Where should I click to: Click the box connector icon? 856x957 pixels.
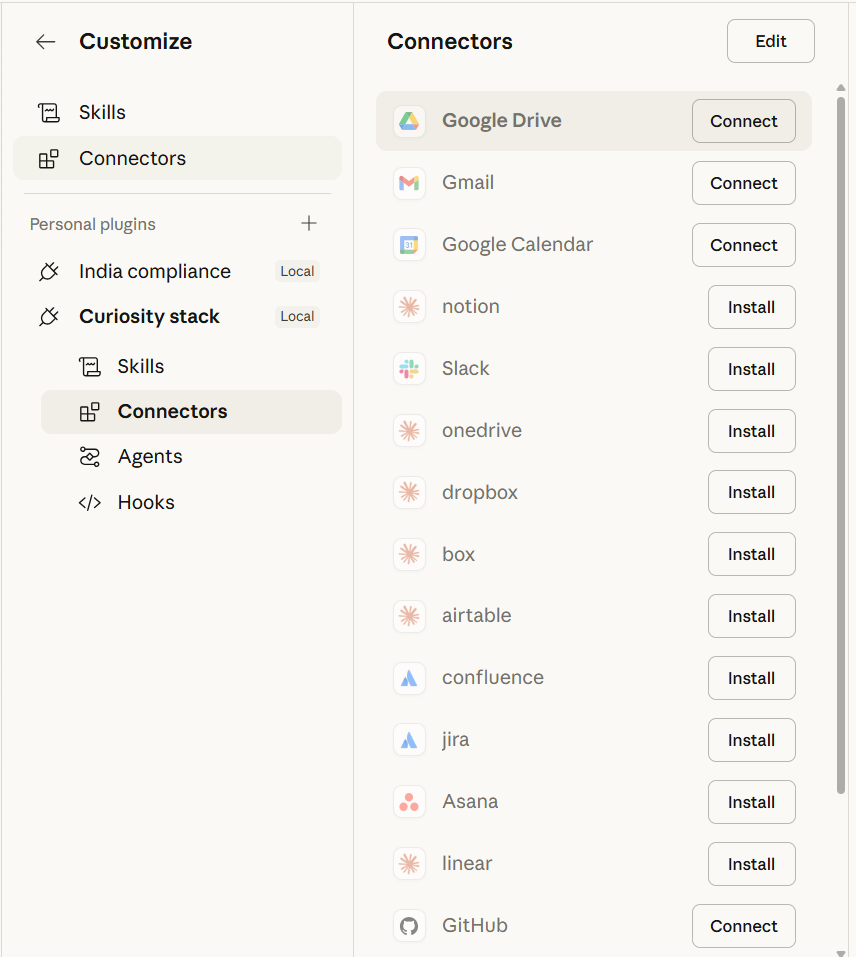(x=409, y=554)
